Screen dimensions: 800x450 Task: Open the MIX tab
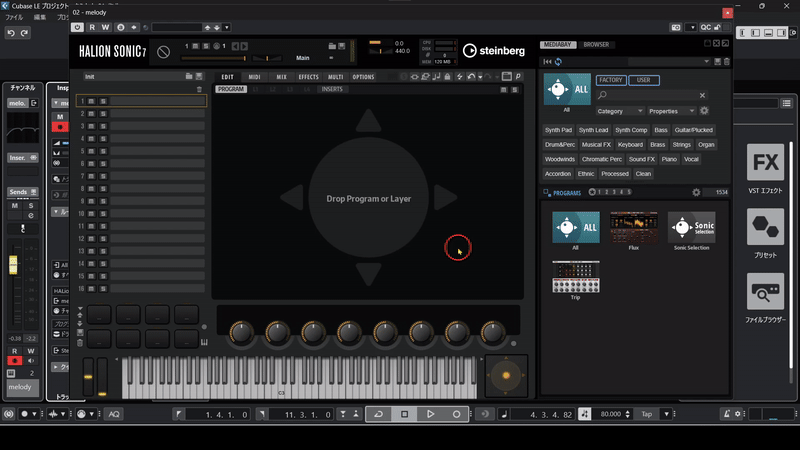click(281, 77)
